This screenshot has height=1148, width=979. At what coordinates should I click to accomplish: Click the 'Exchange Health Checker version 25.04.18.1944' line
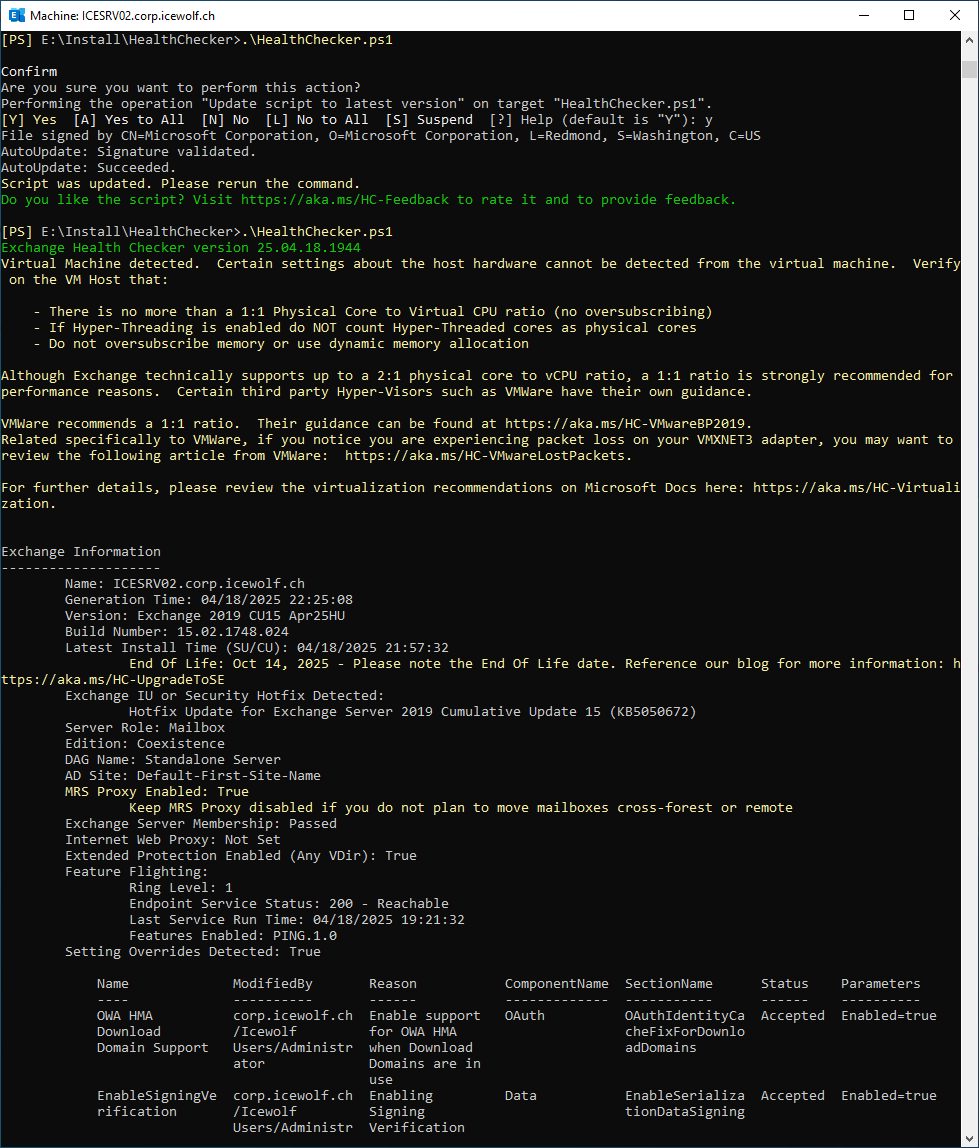coord(181,247)
